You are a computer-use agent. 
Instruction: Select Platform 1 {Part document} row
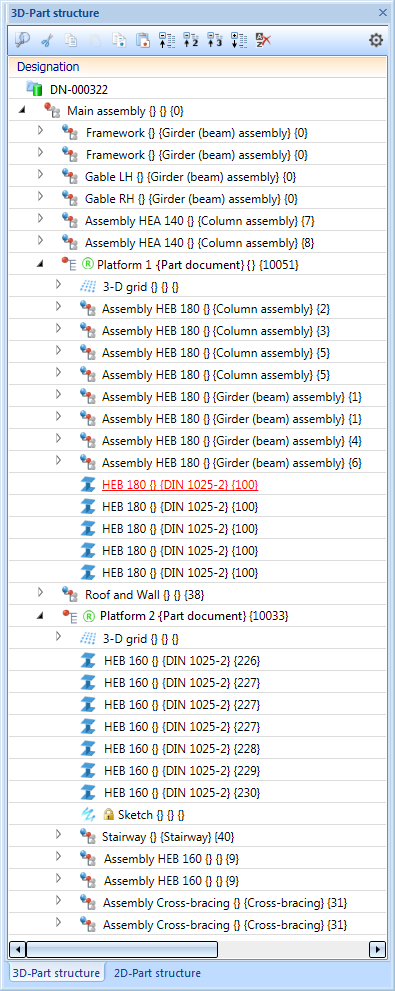(198, 264)
